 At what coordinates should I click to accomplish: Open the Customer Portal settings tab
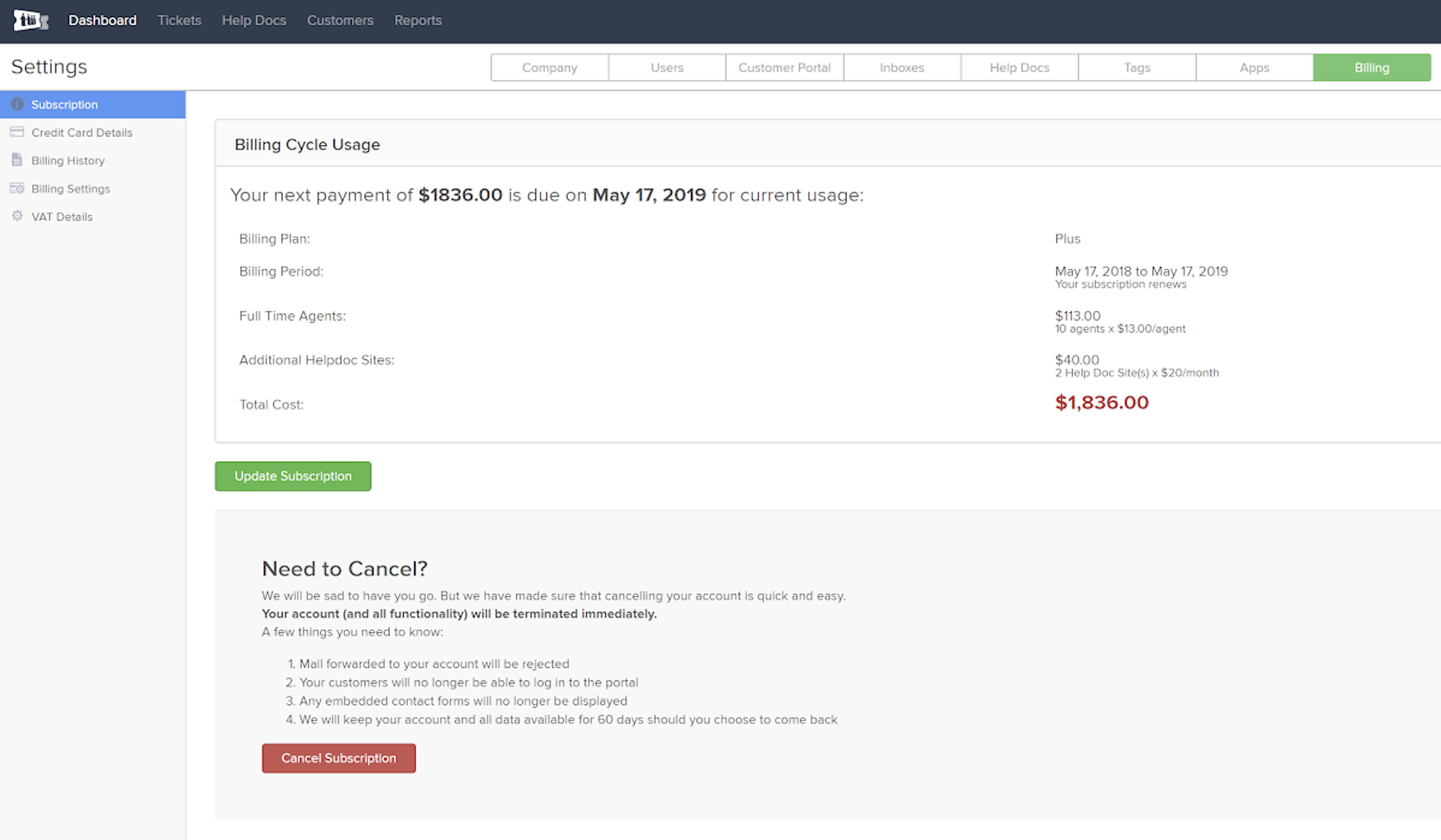[x=784, y=68]
